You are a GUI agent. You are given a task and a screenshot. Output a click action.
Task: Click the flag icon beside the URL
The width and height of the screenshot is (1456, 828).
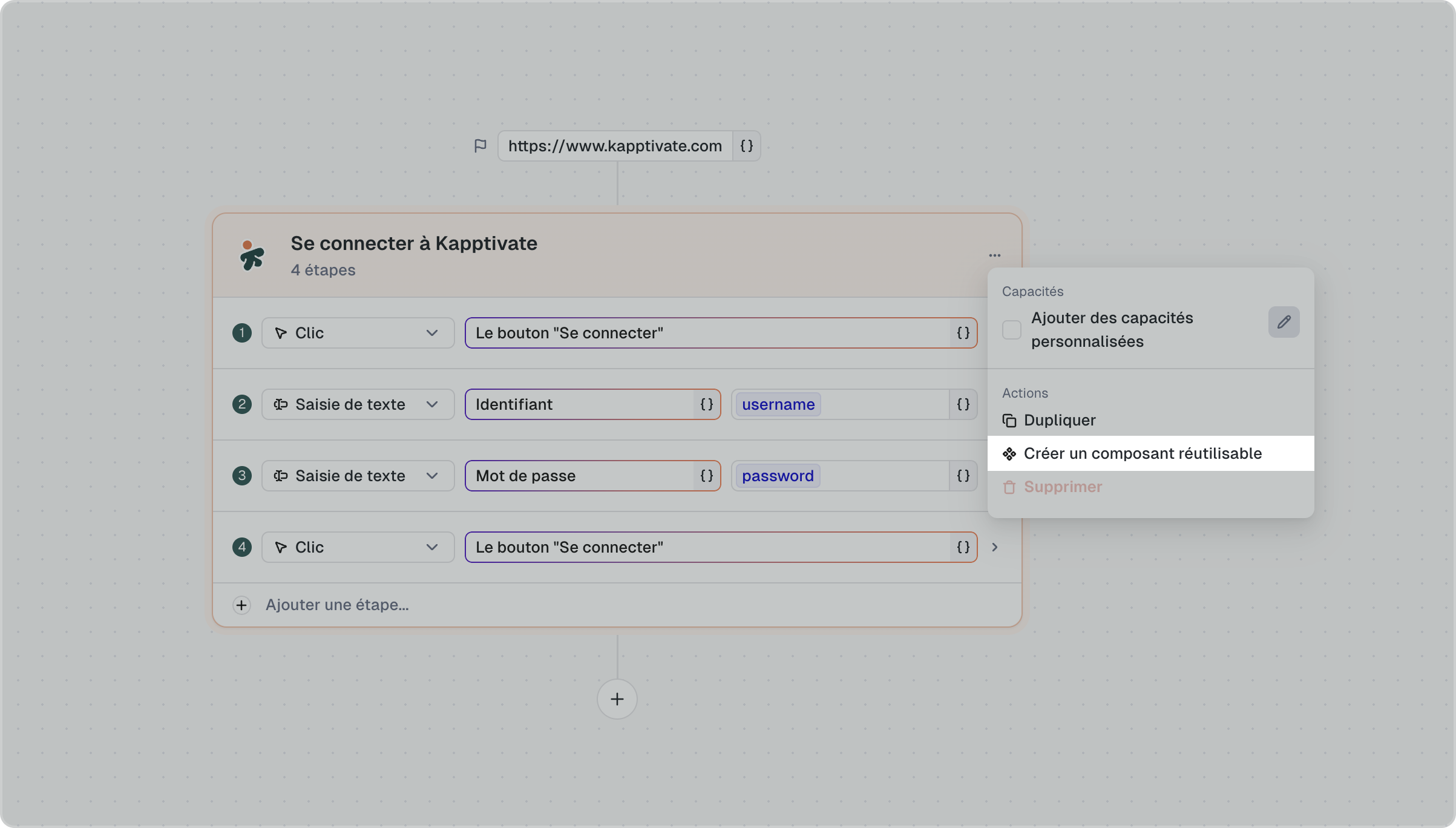(x=480, y=146)
